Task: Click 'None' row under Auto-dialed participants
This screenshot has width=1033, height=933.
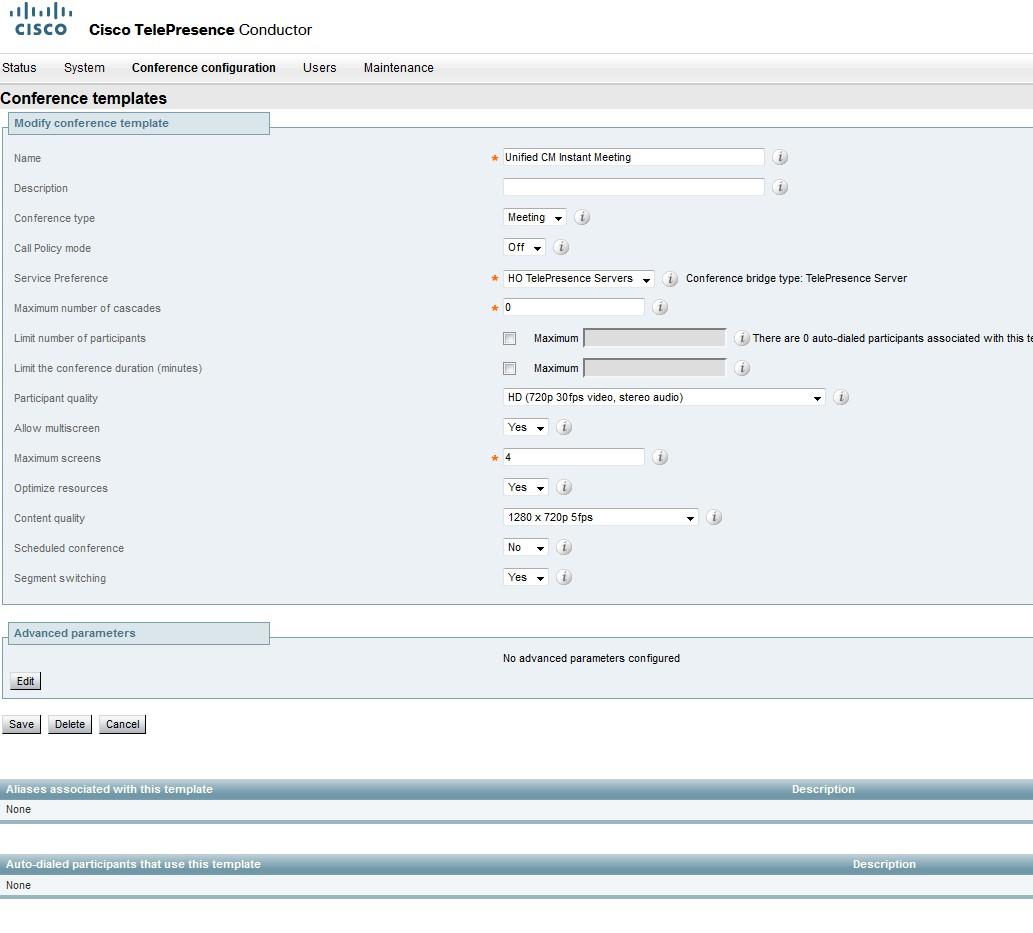Action: tap(516, 886)
